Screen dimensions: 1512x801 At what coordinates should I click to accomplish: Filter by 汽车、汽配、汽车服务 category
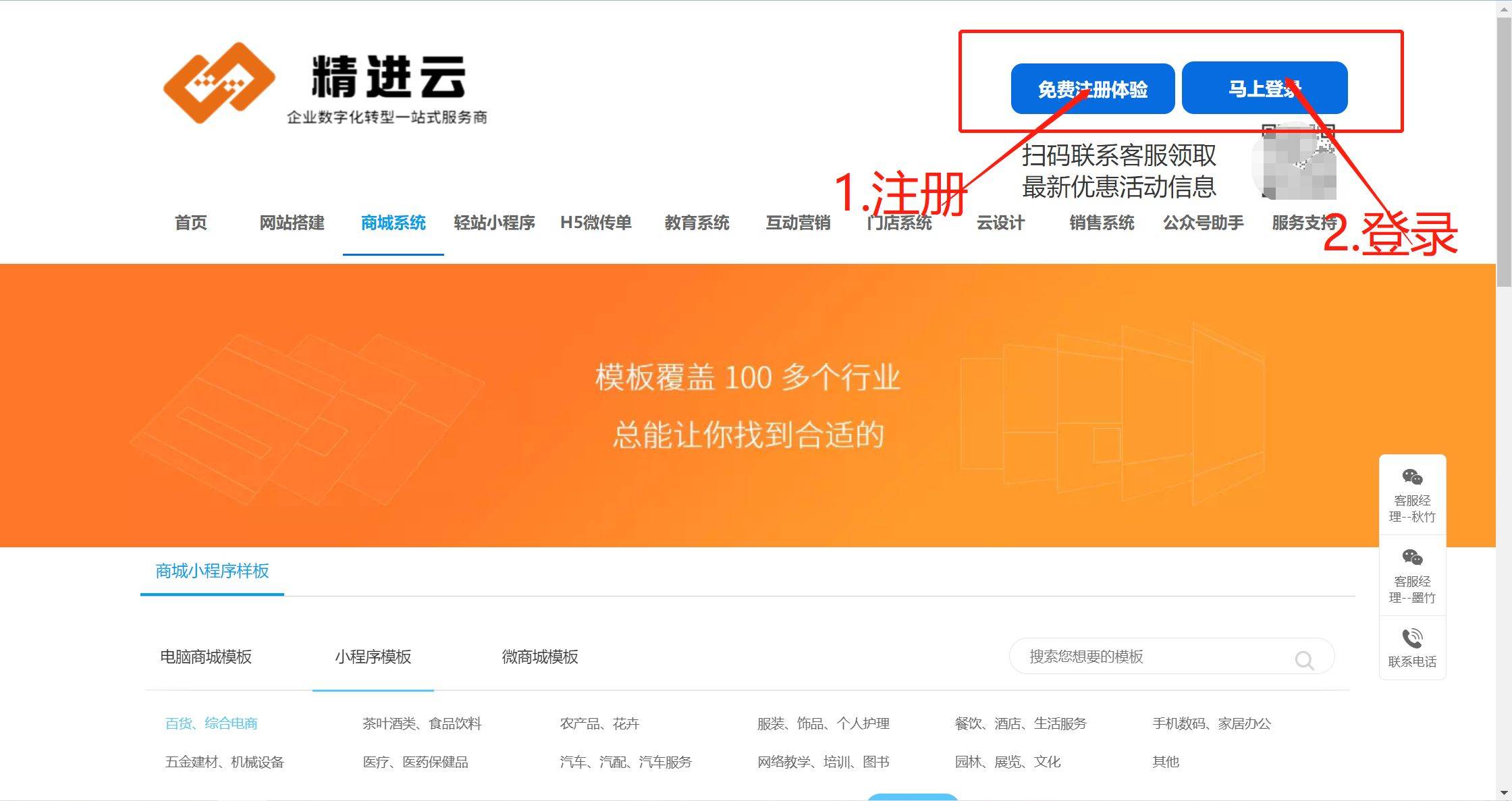pyautogui.click(x=626, y=762)
